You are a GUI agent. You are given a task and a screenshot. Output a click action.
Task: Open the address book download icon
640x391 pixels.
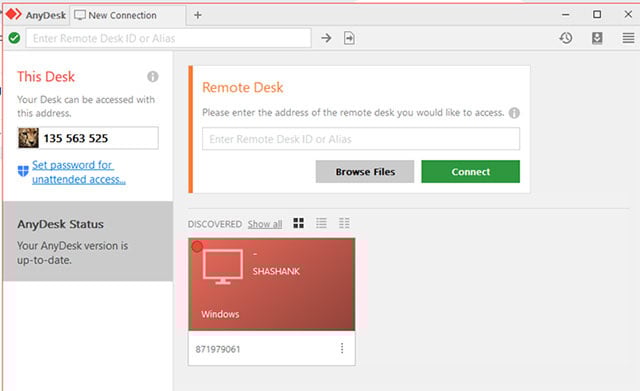click(597, 38)
